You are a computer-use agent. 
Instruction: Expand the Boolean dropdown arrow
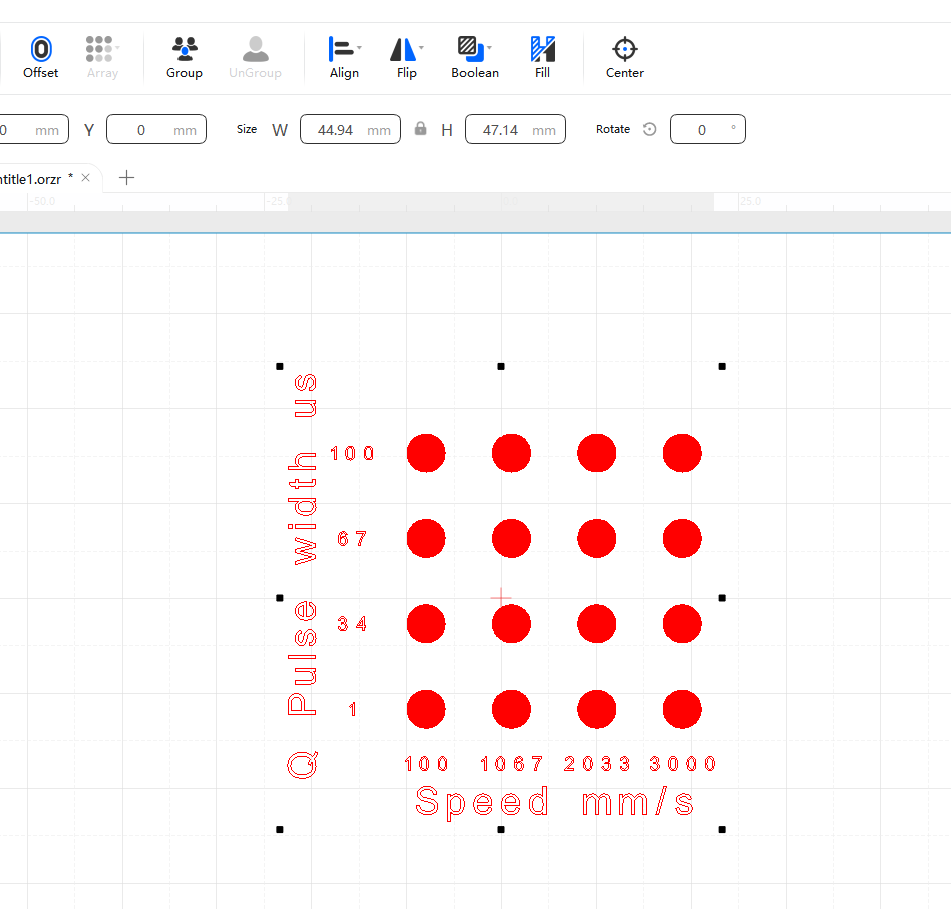click(489, 47)
